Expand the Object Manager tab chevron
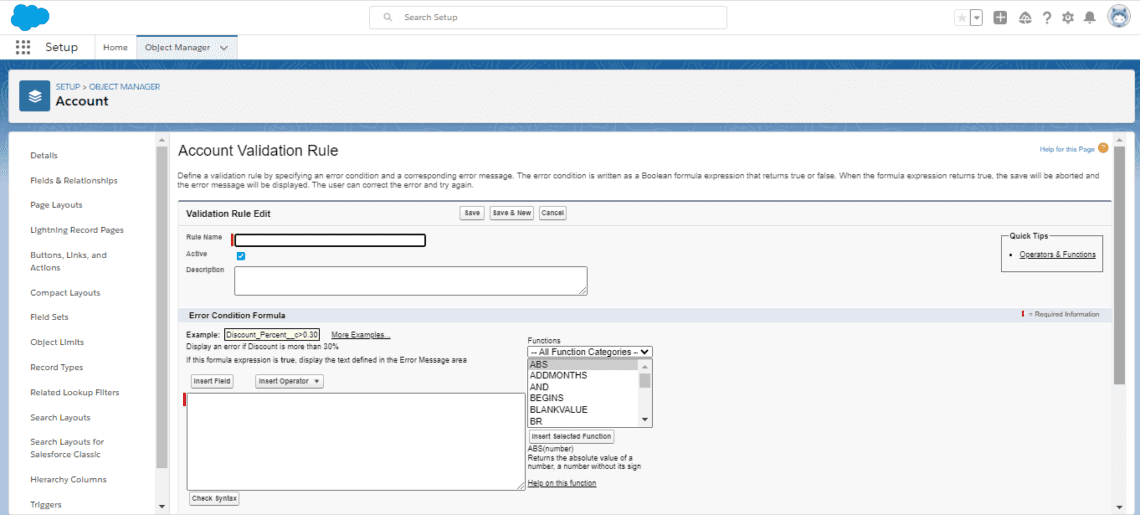1140x515 pixels. [223, 47]
